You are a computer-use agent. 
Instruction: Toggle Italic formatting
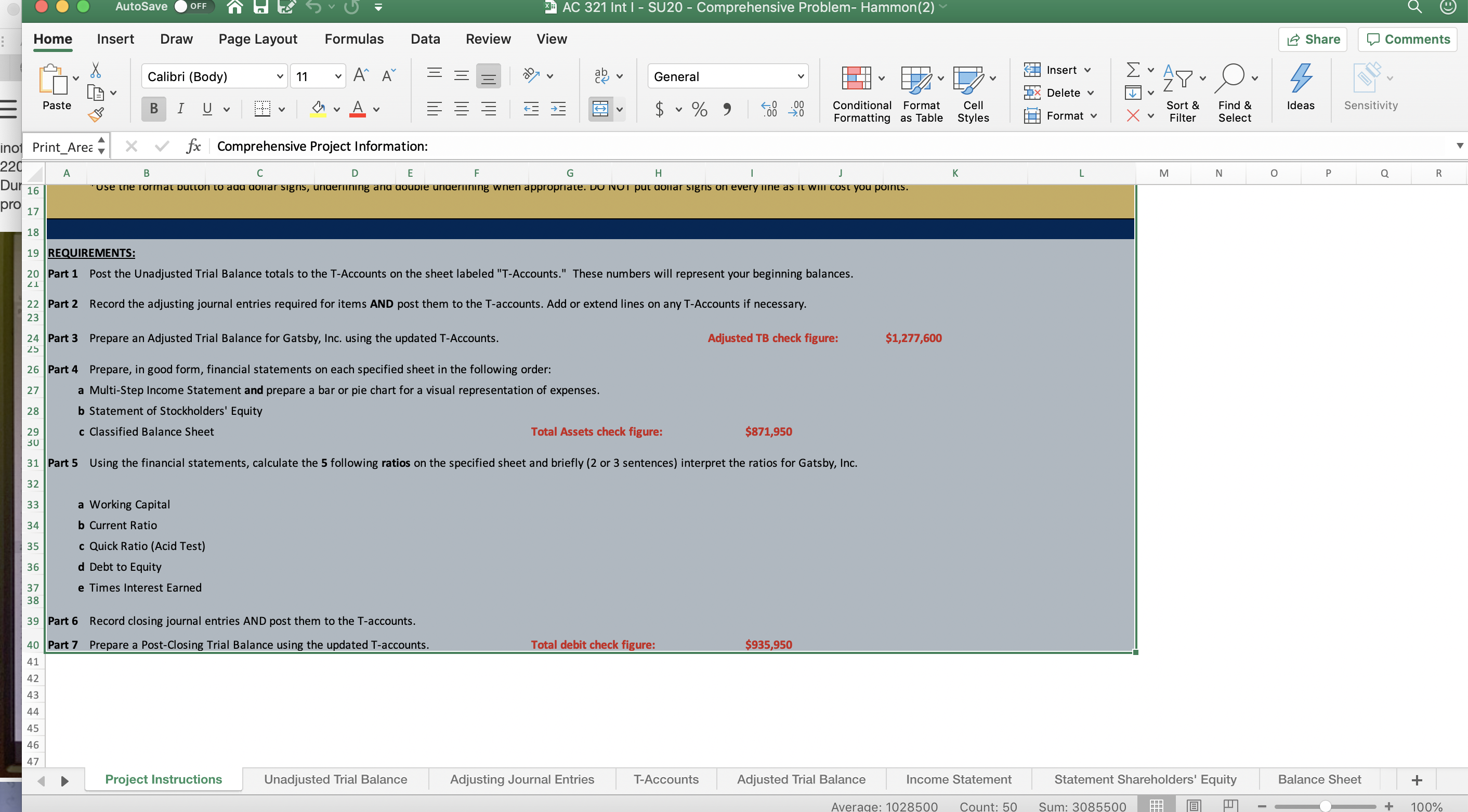[x=180, y=109]
